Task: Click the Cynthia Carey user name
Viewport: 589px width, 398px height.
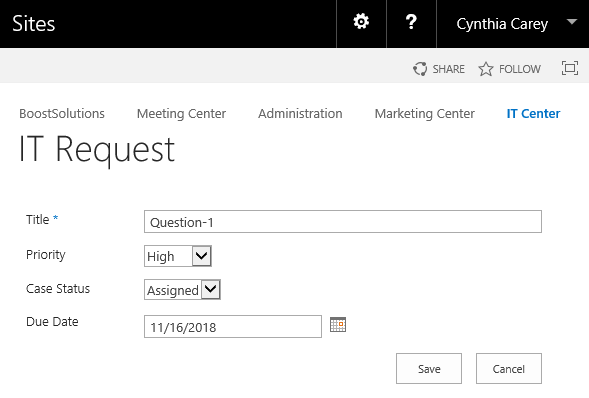Action: point(502,24)
